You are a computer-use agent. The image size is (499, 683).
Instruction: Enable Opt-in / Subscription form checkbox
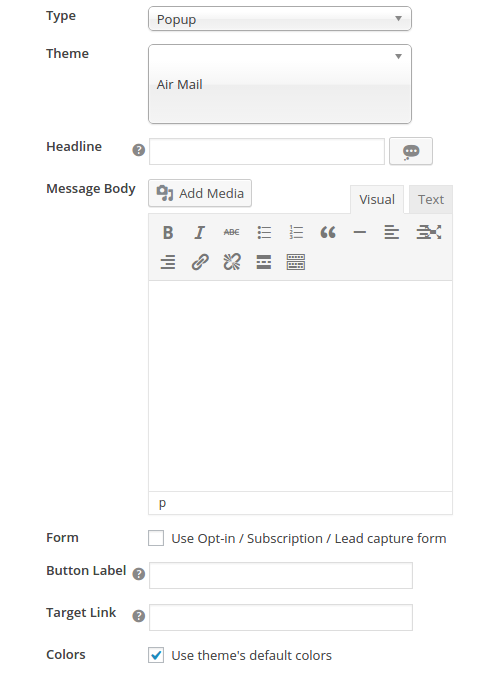pyautogui.click(x=156, y=538)
